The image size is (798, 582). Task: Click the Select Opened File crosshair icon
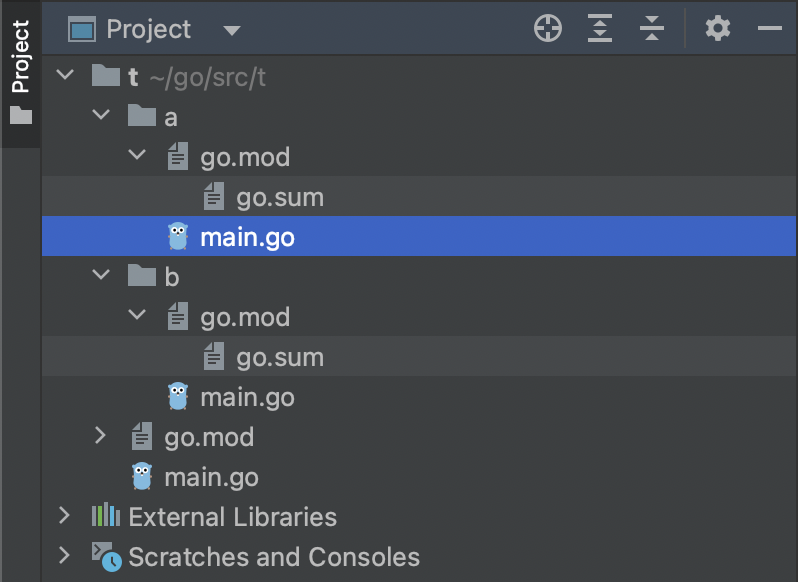[548, 29]
